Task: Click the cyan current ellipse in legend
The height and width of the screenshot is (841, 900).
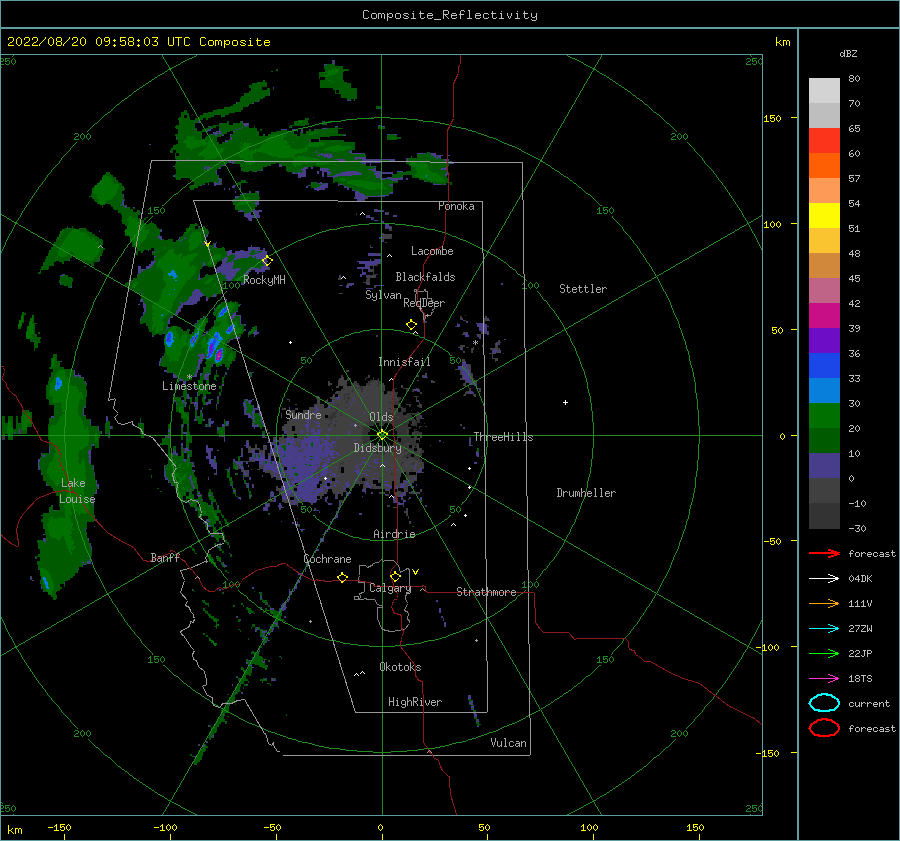Action: pos(824,703)
